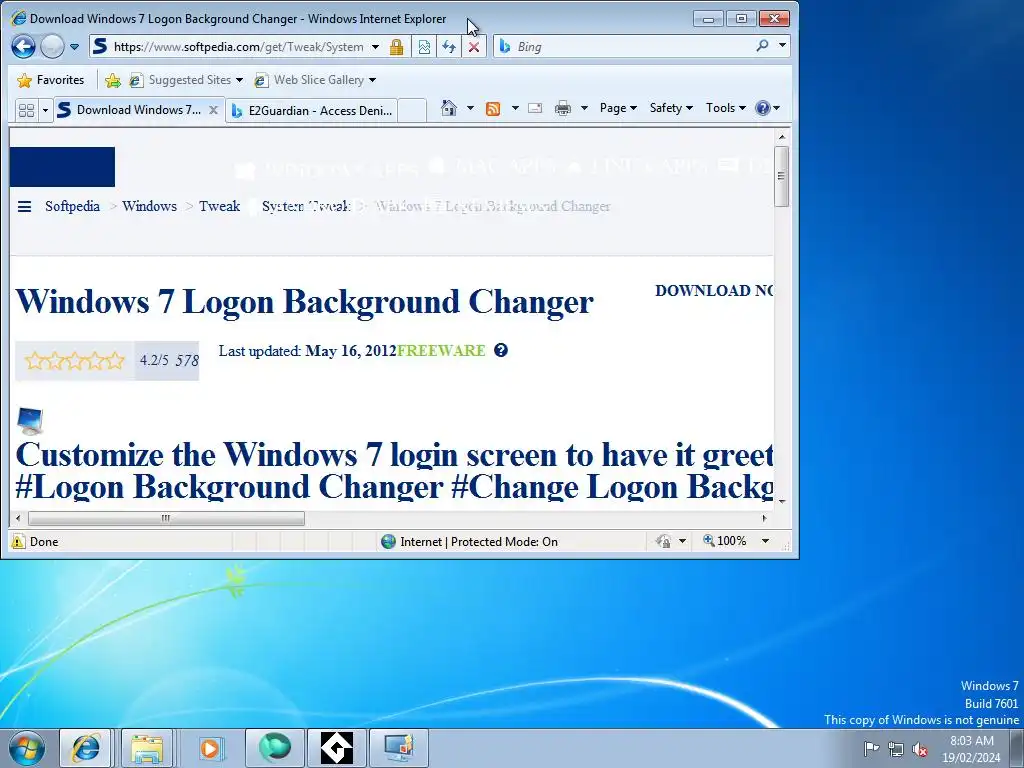
Task: Click the horizontal scrollbar right arrow
Action: [765, 519]
